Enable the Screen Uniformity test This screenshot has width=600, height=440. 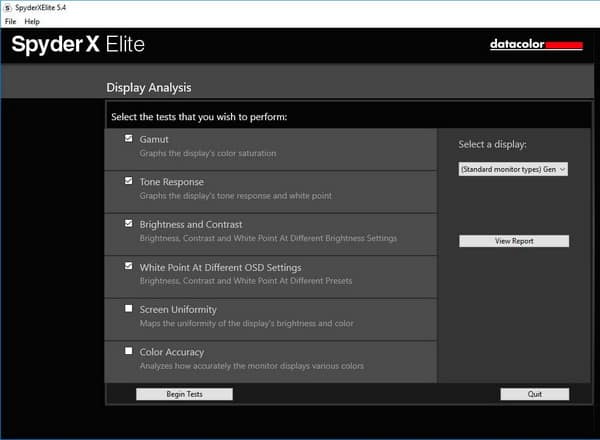(x=129, y=308)
